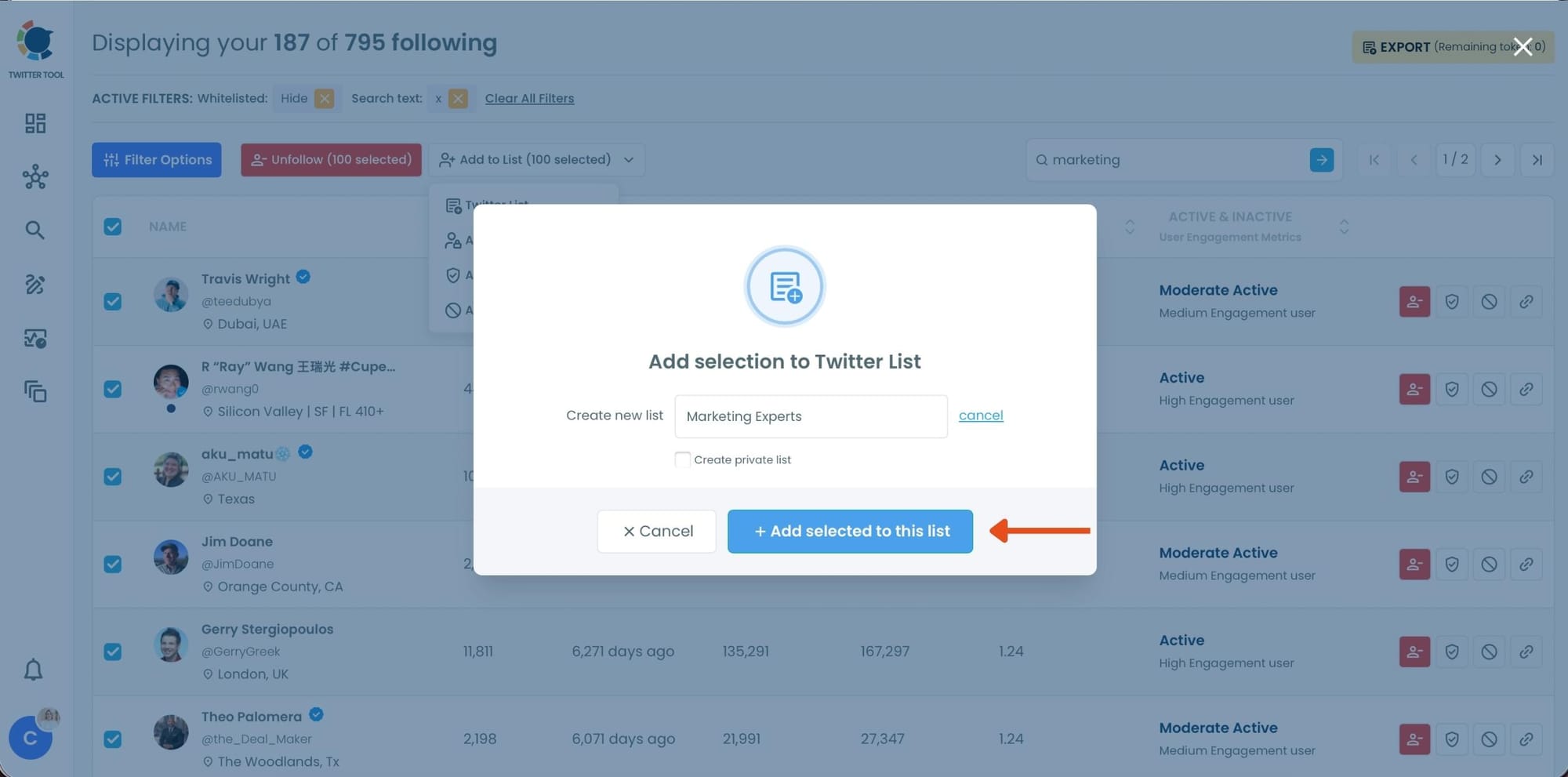Open the ACTIVE & INACTIVE sort chevron

tap(1344, 227)
